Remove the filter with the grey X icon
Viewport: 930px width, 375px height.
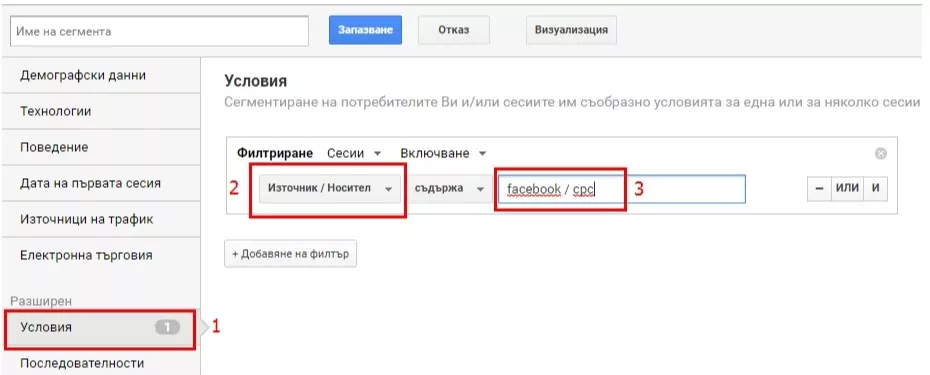[881, 154]
